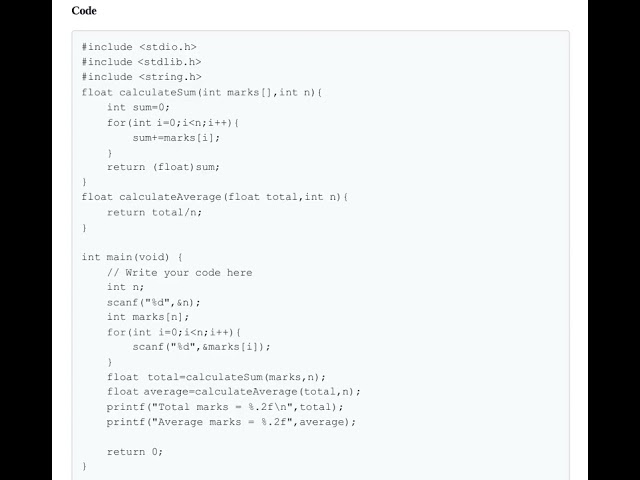Image resolution: width=640 pixels, height=480 pixels.
Task: Click the "float average=calculateAverage(total,n);" line
Action: click(234, 392)
